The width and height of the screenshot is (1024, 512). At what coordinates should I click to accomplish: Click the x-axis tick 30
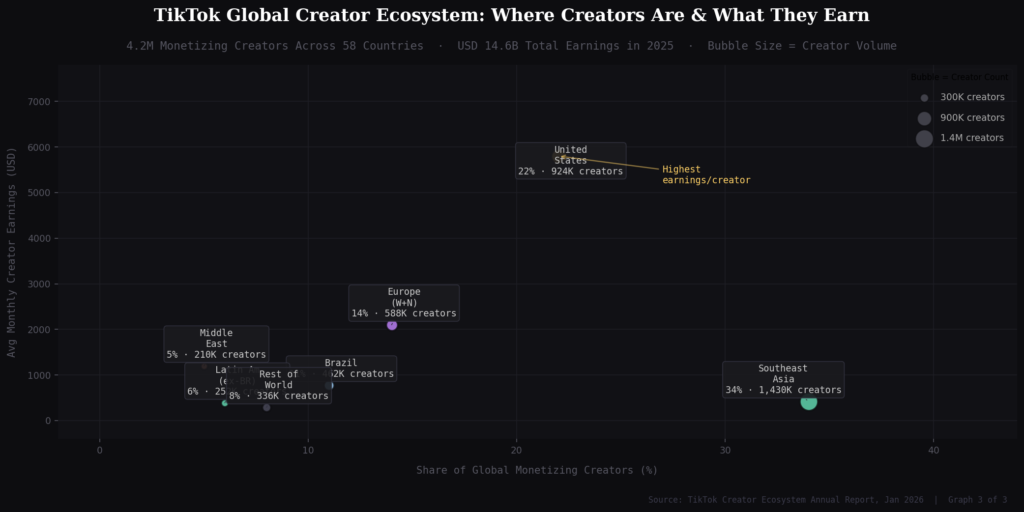point(724,450)
